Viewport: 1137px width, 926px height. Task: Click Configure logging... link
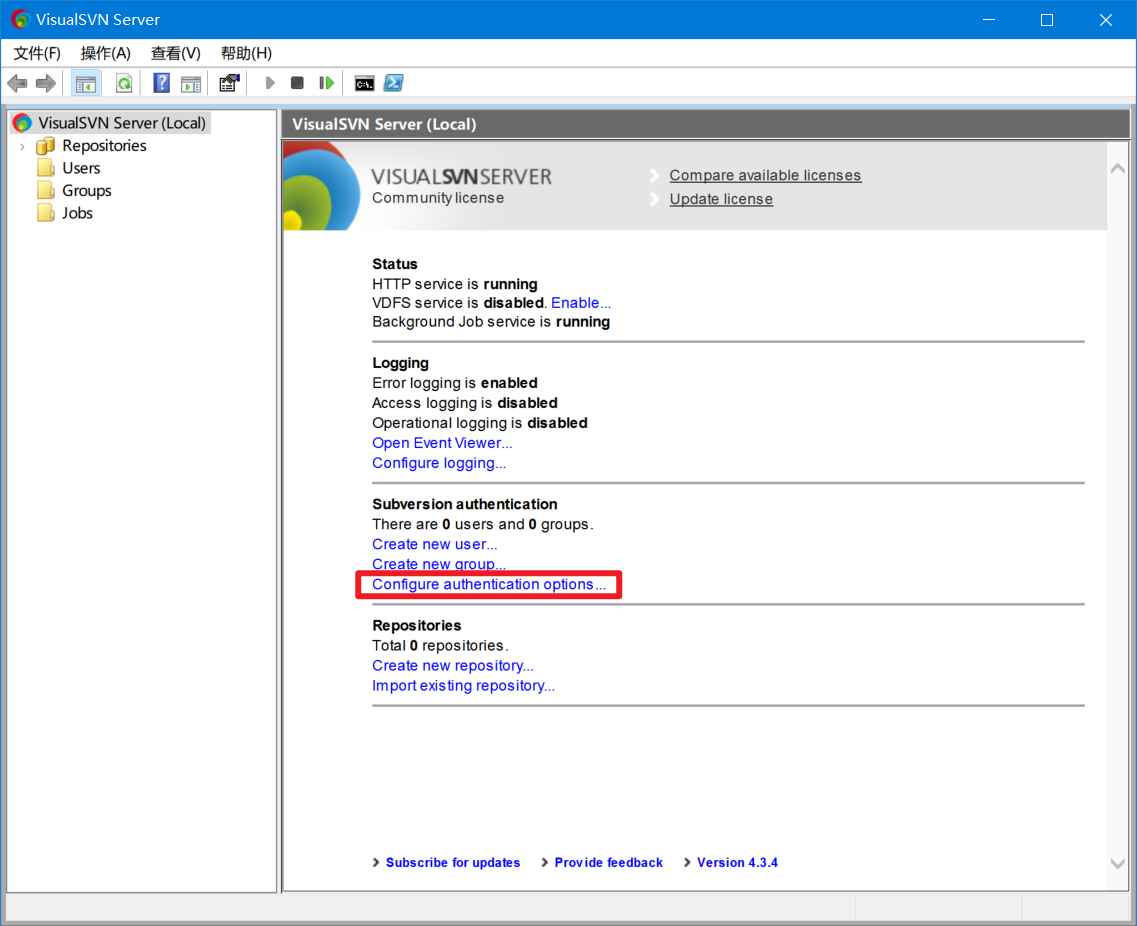point(439,463)
